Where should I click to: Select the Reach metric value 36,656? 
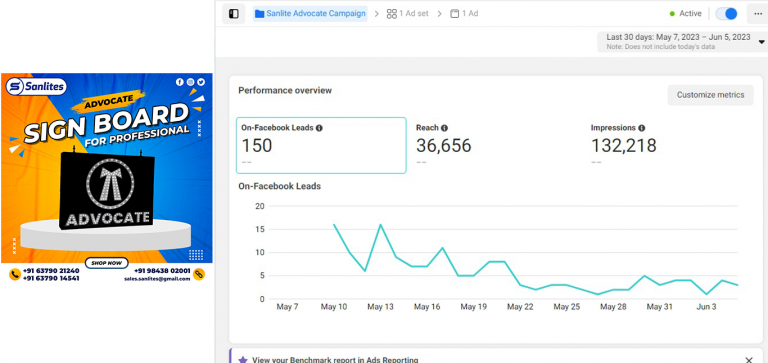pos(444,146)
